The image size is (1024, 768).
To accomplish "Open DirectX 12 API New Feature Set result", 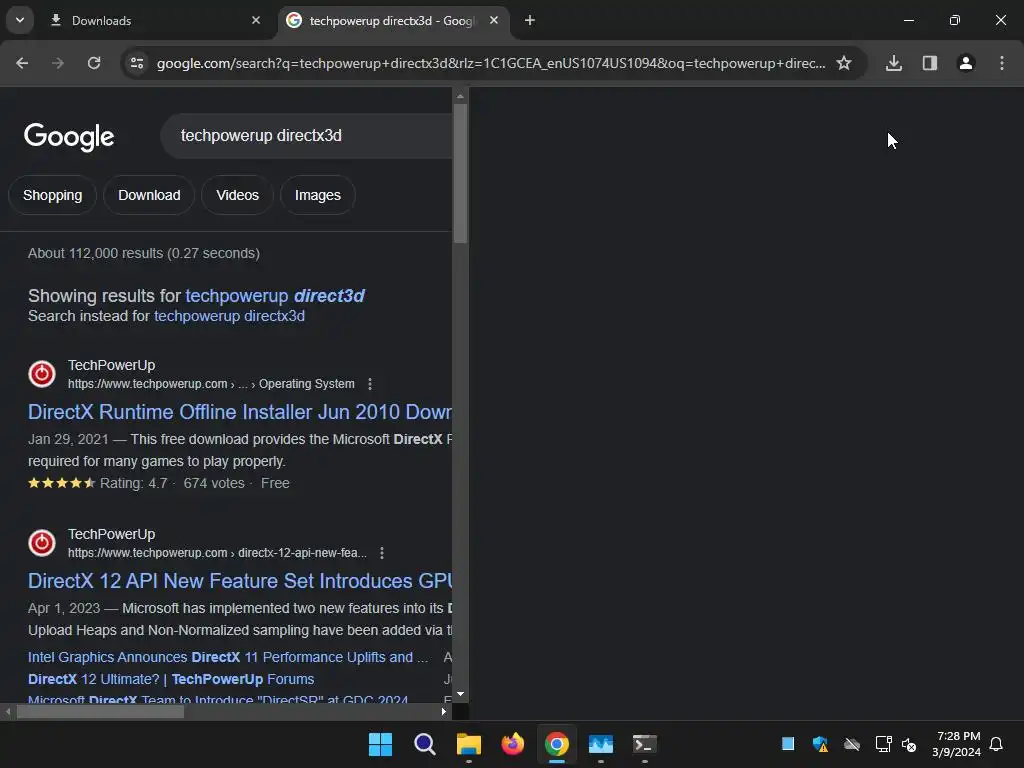I will point(240,581).
